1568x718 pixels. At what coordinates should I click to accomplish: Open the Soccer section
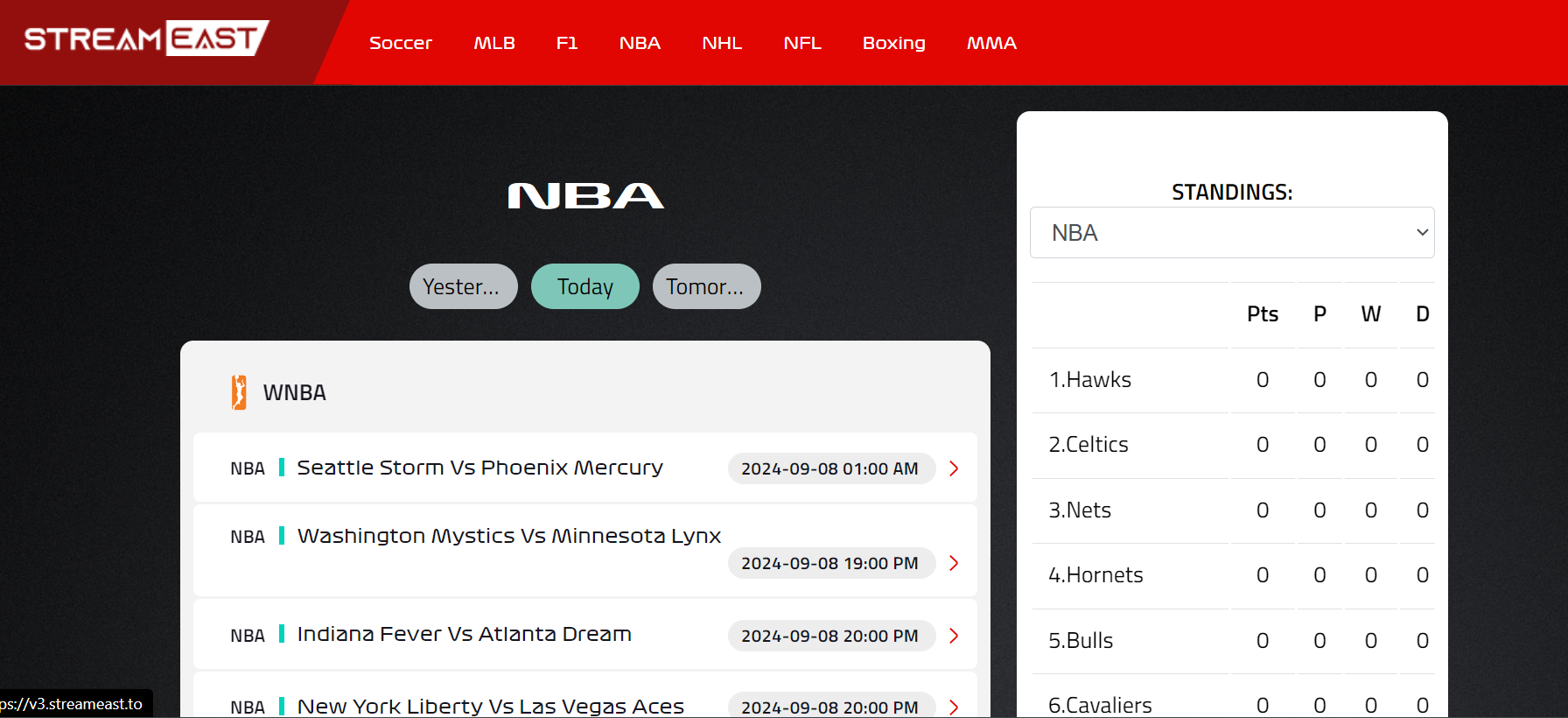pyautogui.click(x=401, y=43)
